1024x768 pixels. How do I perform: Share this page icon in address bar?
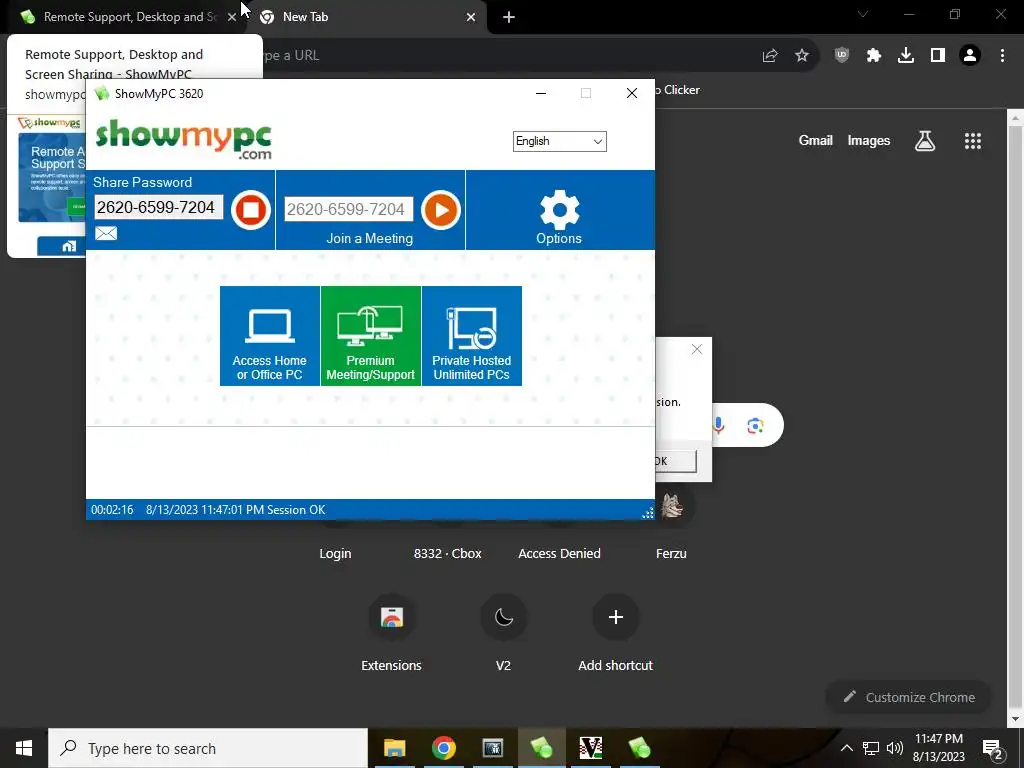click(x=770, y=56)
